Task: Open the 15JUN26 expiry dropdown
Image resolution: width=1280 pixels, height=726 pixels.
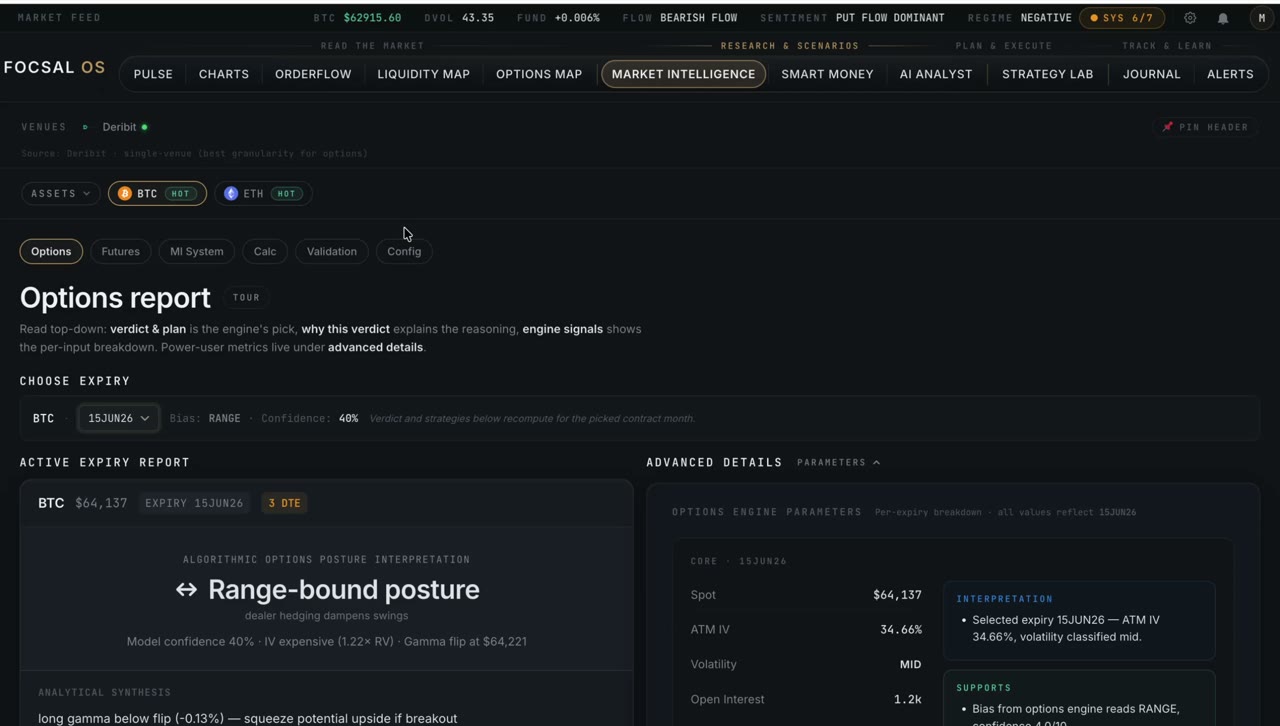Action: [118, 418]
